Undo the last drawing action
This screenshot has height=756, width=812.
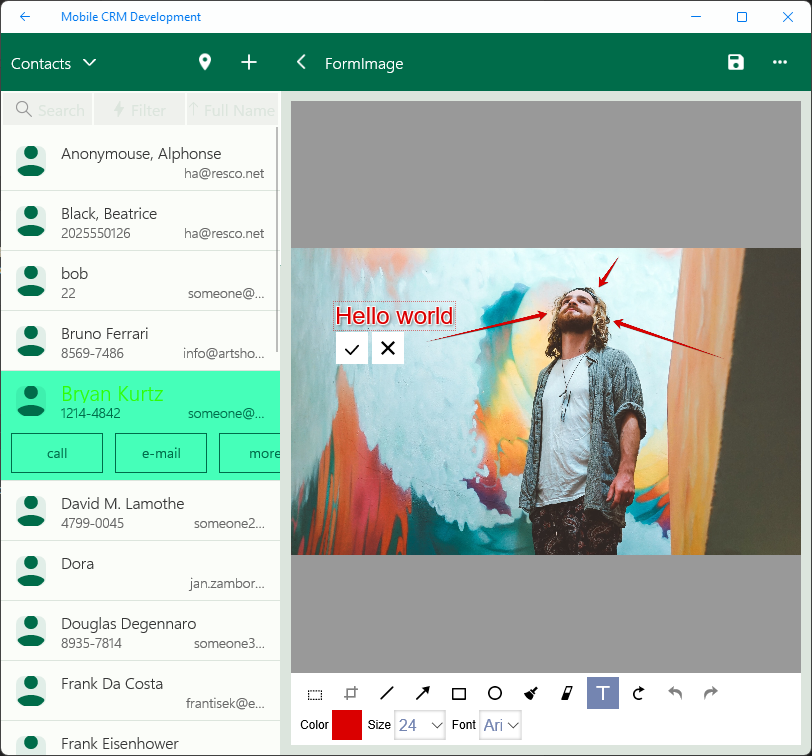coord(675,693)
